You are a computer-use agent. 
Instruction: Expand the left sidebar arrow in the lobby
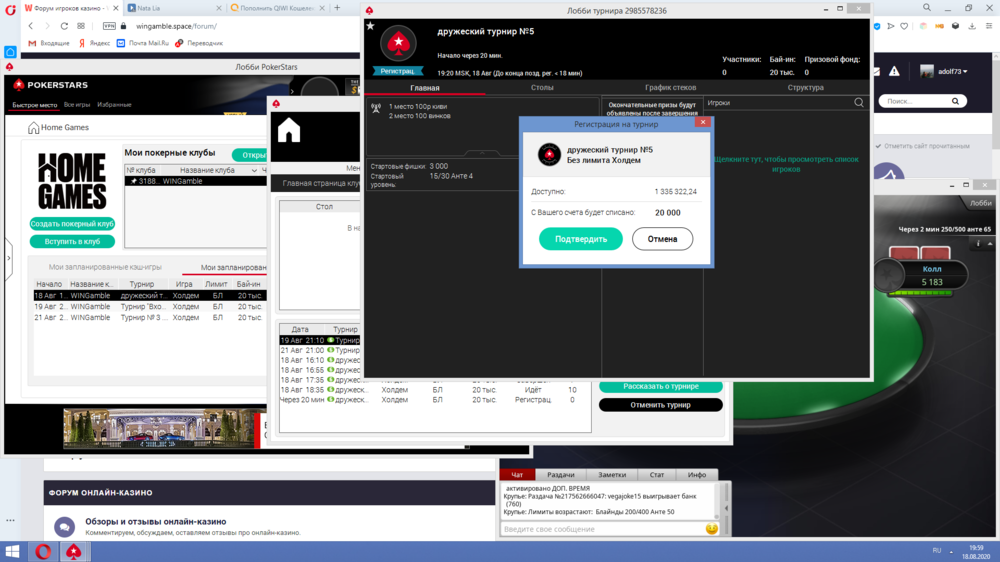(8, 258)
